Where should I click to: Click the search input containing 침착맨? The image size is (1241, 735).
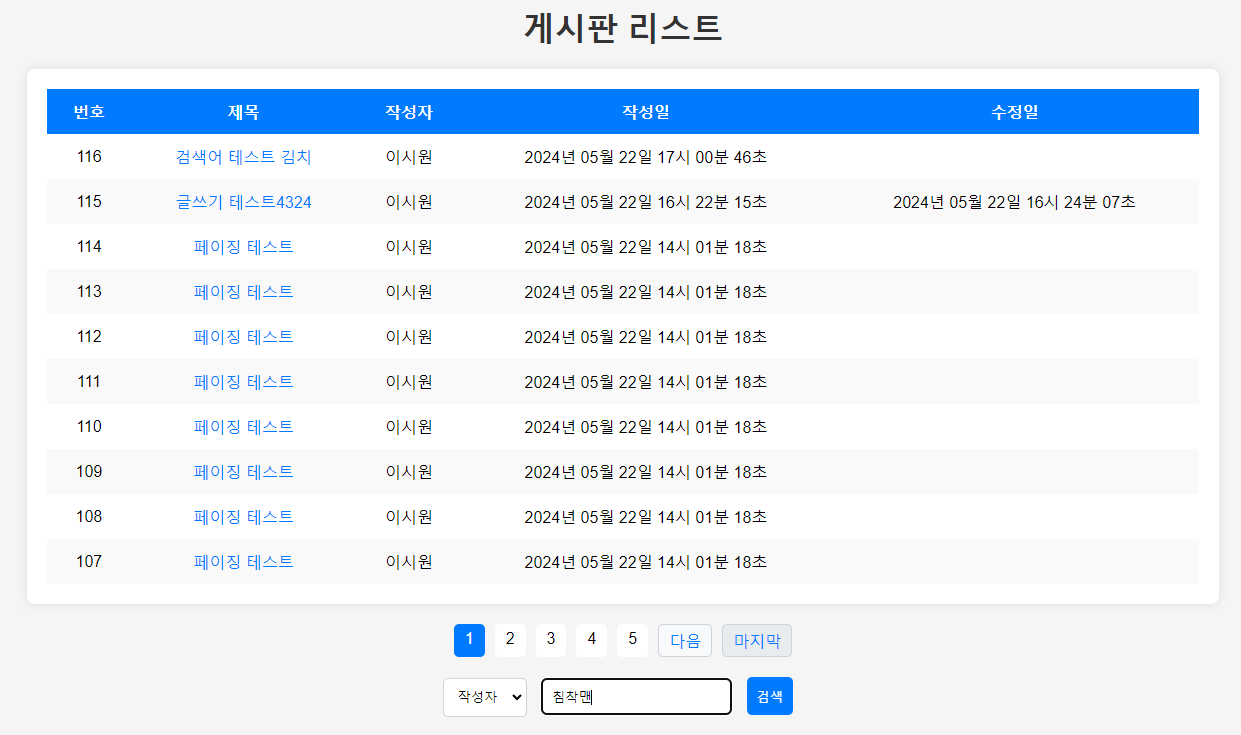(636, 696)
